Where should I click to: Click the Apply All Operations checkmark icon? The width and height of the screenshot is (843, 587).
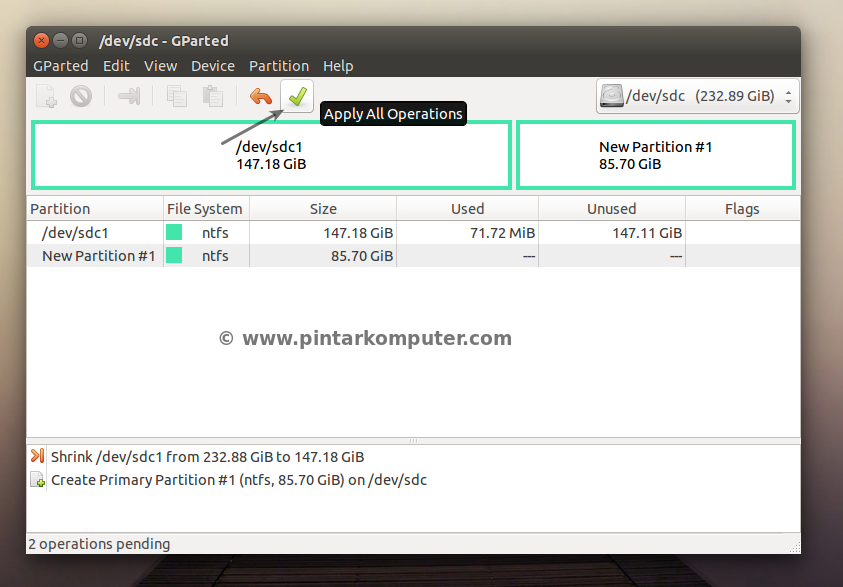297,96
